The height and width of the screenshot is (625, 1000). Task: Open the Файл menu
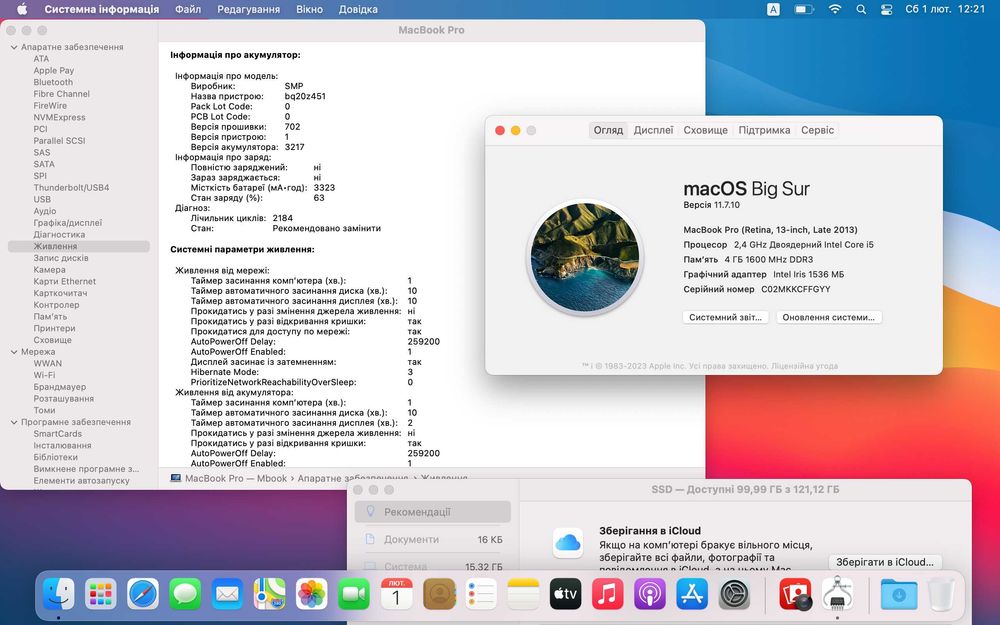[188, 9]
